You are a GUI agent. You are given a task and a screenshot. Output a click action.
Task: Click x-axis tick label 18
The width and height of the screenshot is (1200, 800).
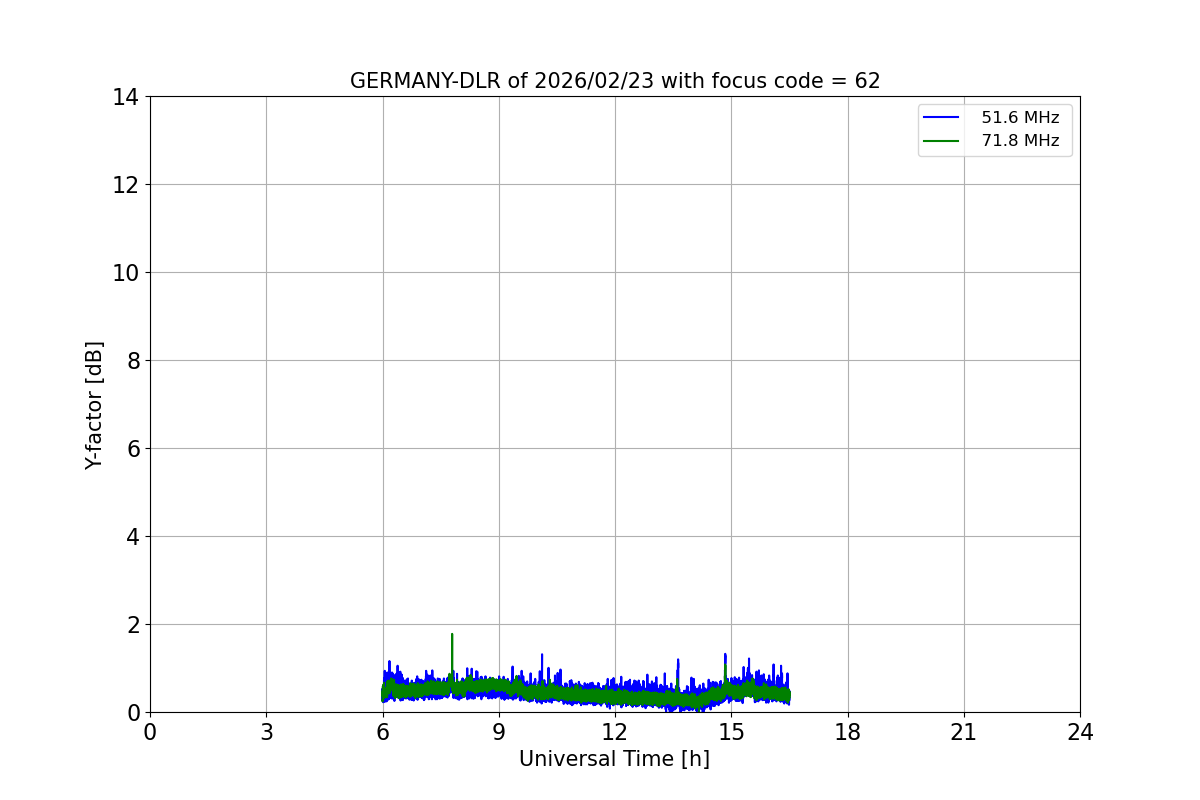click(848, 732)
